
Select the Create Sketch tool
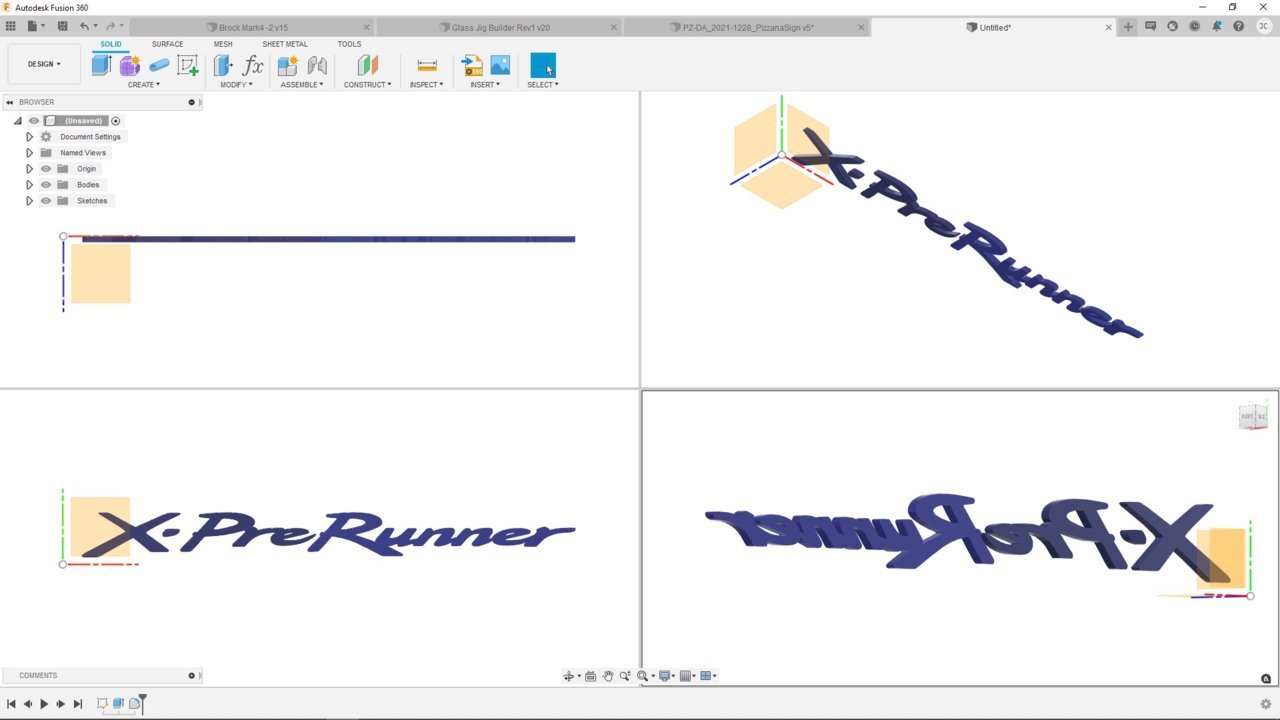pos(187,66)
